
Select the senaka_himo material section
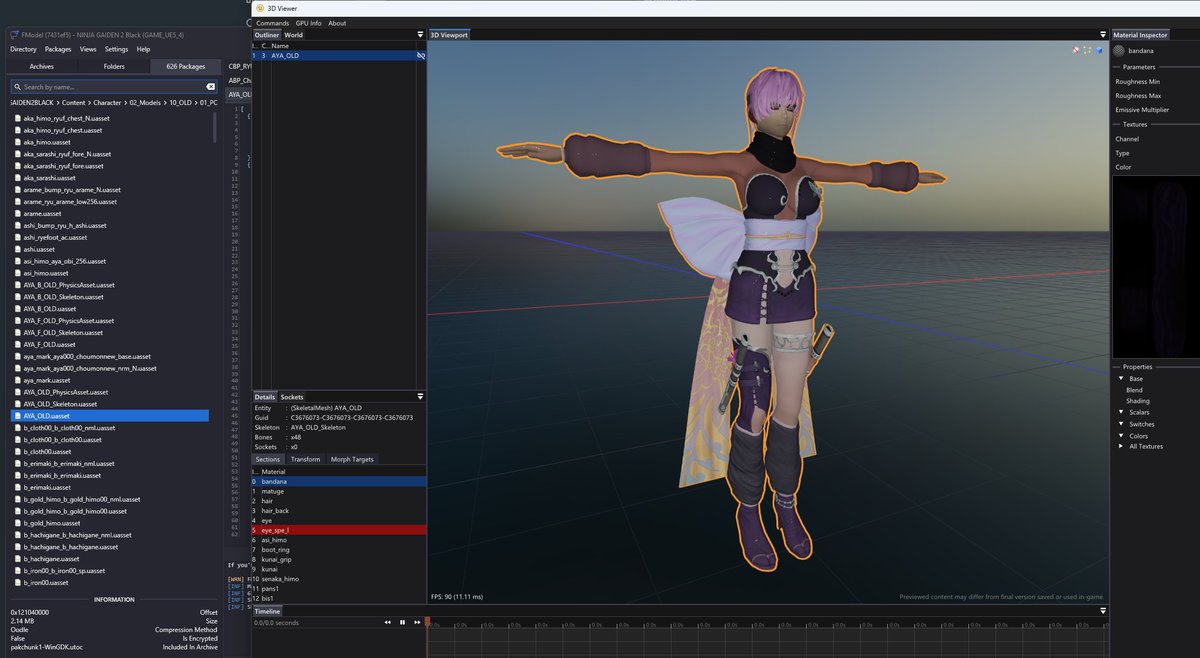[x=339, y=579]
